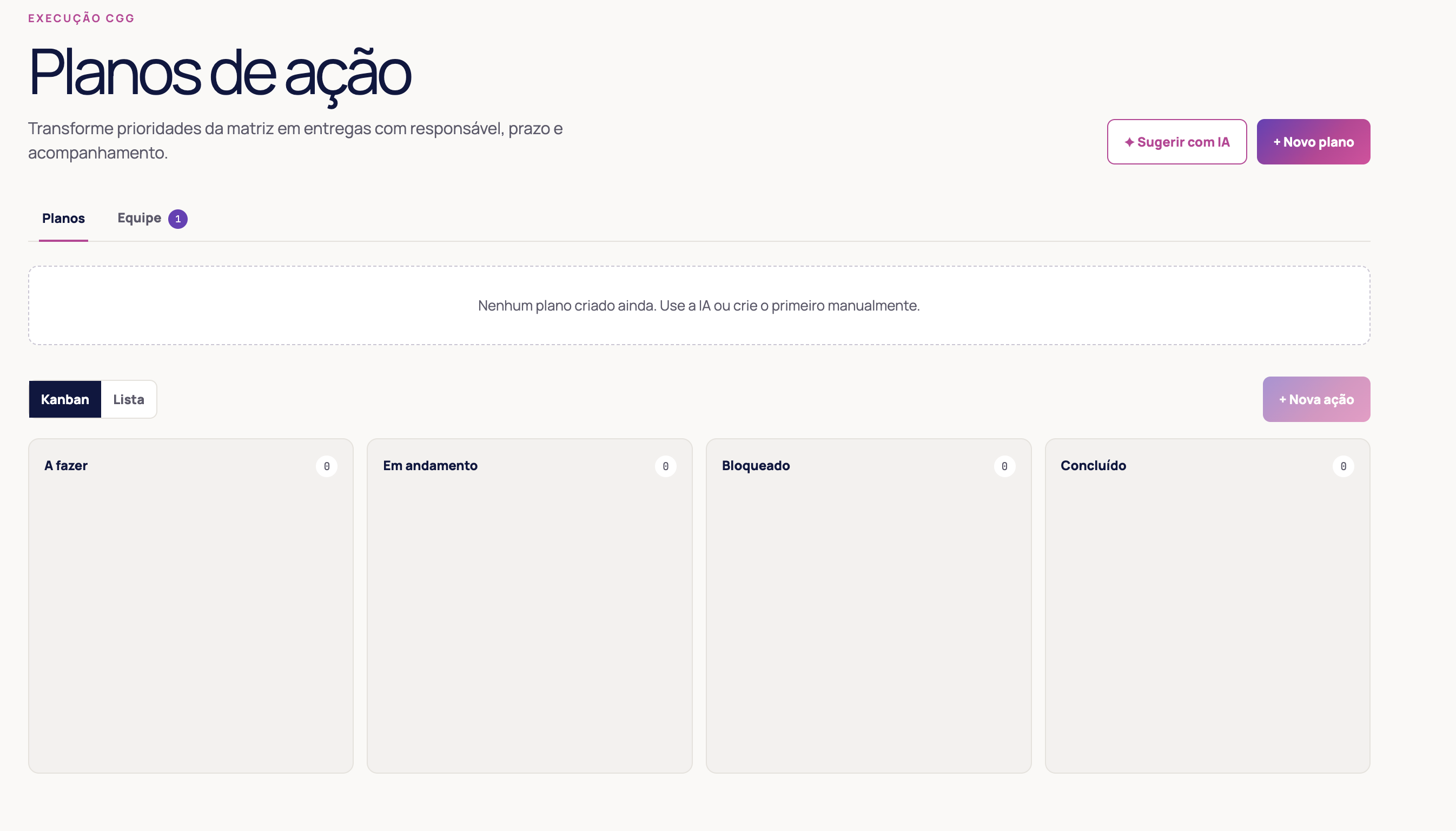Switch to the Equipe tab
This screenshot has width=1456, height=831.
tap(152, 218)
